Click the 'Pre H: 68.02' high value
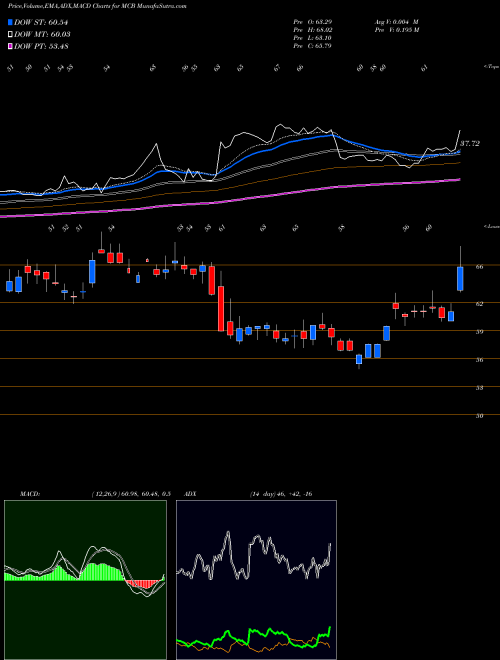Viewport: 500px width, 660px height. [312, 30]
